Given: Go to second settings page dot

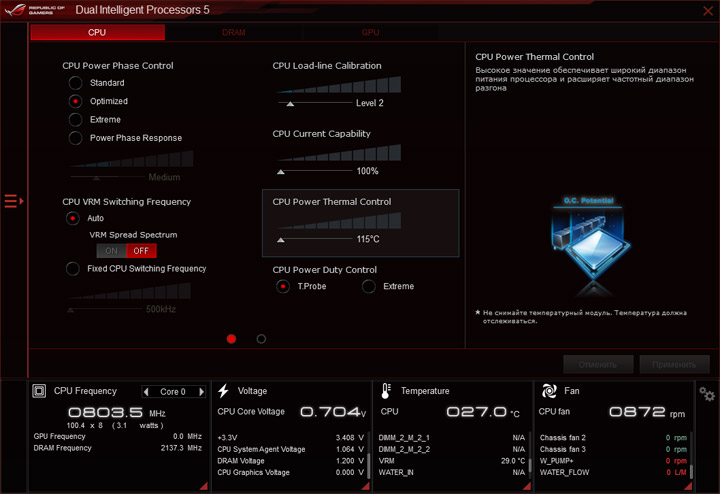Looking at the screenshot, I should click(261, 339).
